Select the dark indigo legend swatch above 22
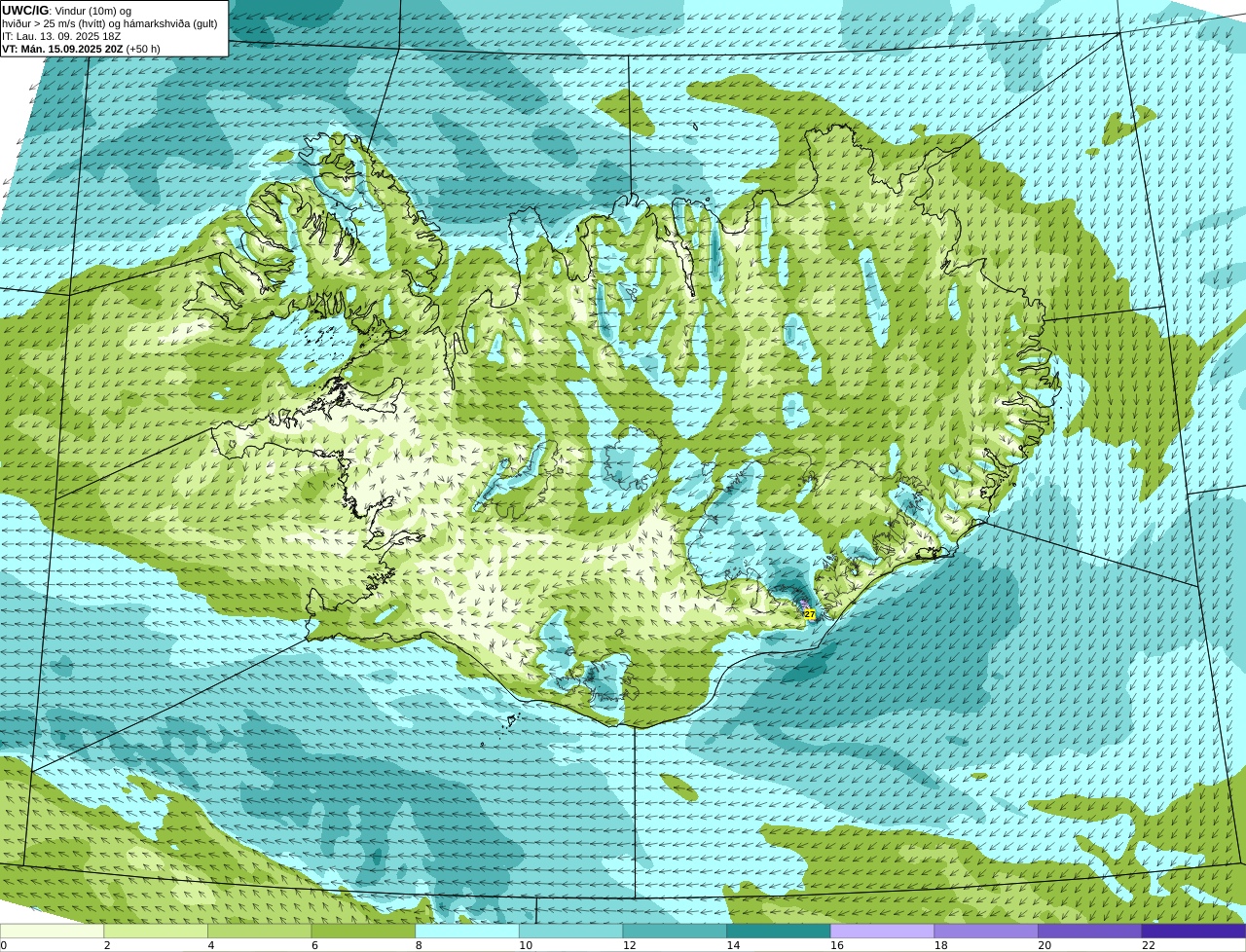The width and height of the screenshot is (1246, 952). tap(1193, 932)
